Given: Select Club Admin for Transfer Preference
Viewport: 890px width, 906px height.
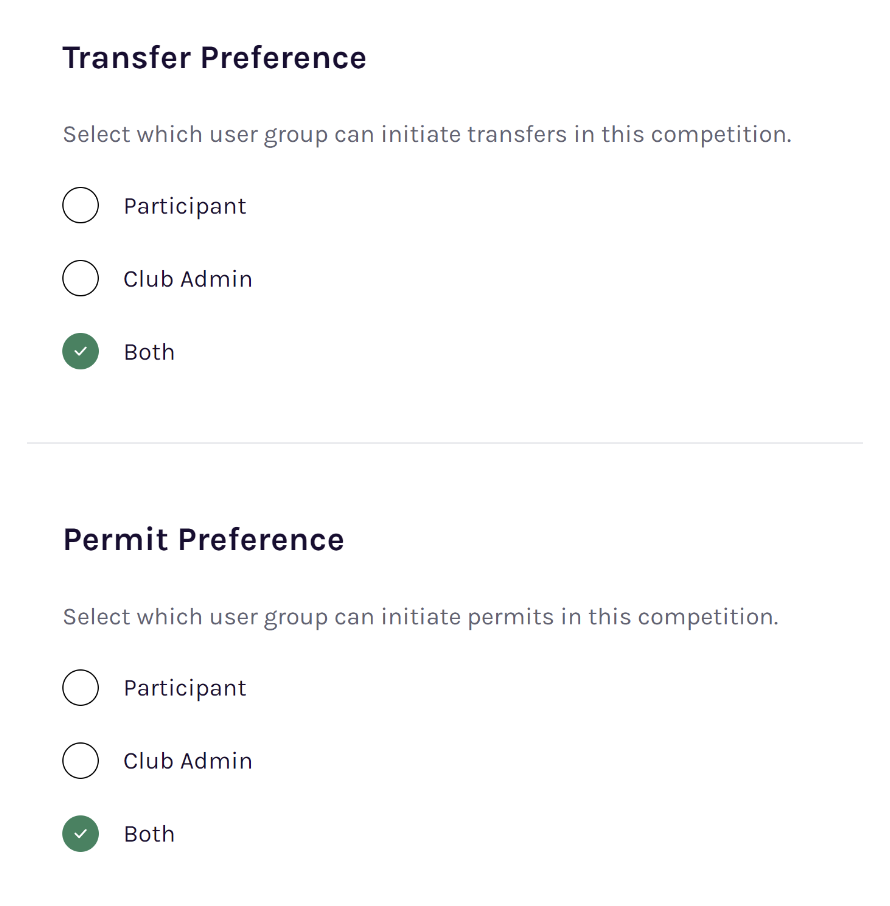Looking at the screenshot, I should pyautogui.click(x=81, y=278).
